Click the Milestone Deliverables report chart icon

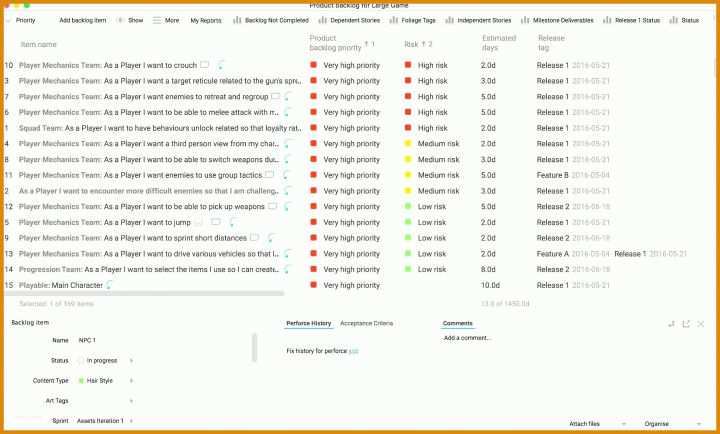525,20
